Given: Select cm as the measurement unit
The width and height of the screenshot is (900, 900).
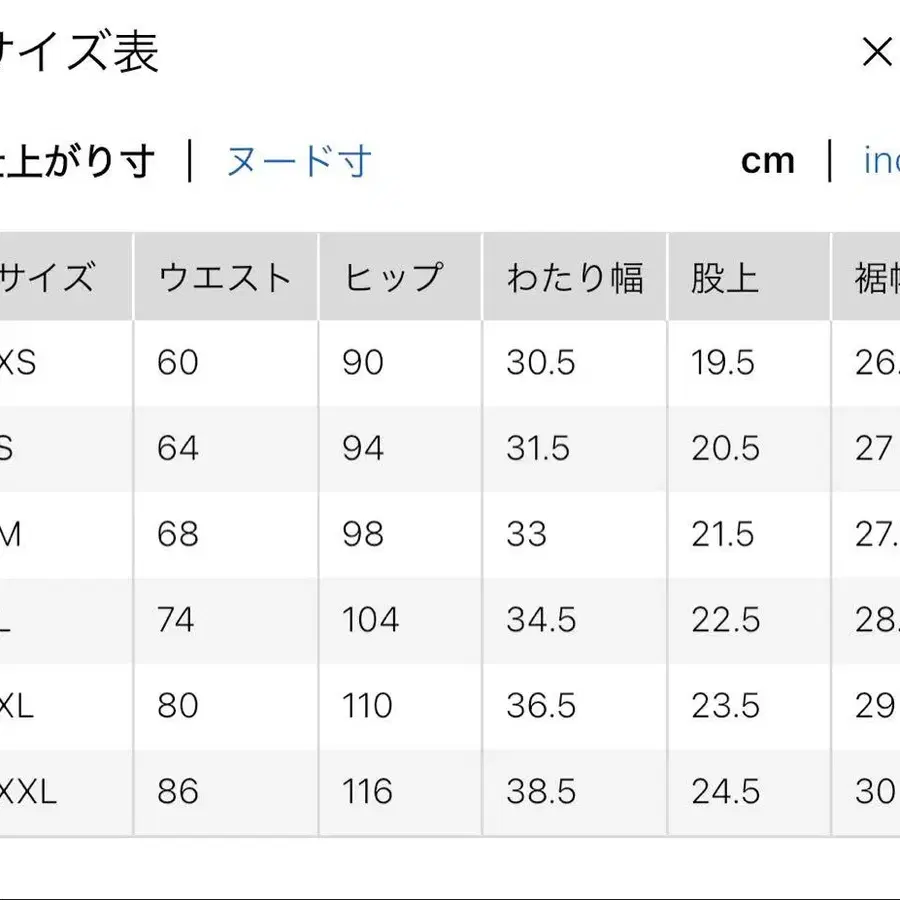Looking at the screenshot, I should point(768,158).
